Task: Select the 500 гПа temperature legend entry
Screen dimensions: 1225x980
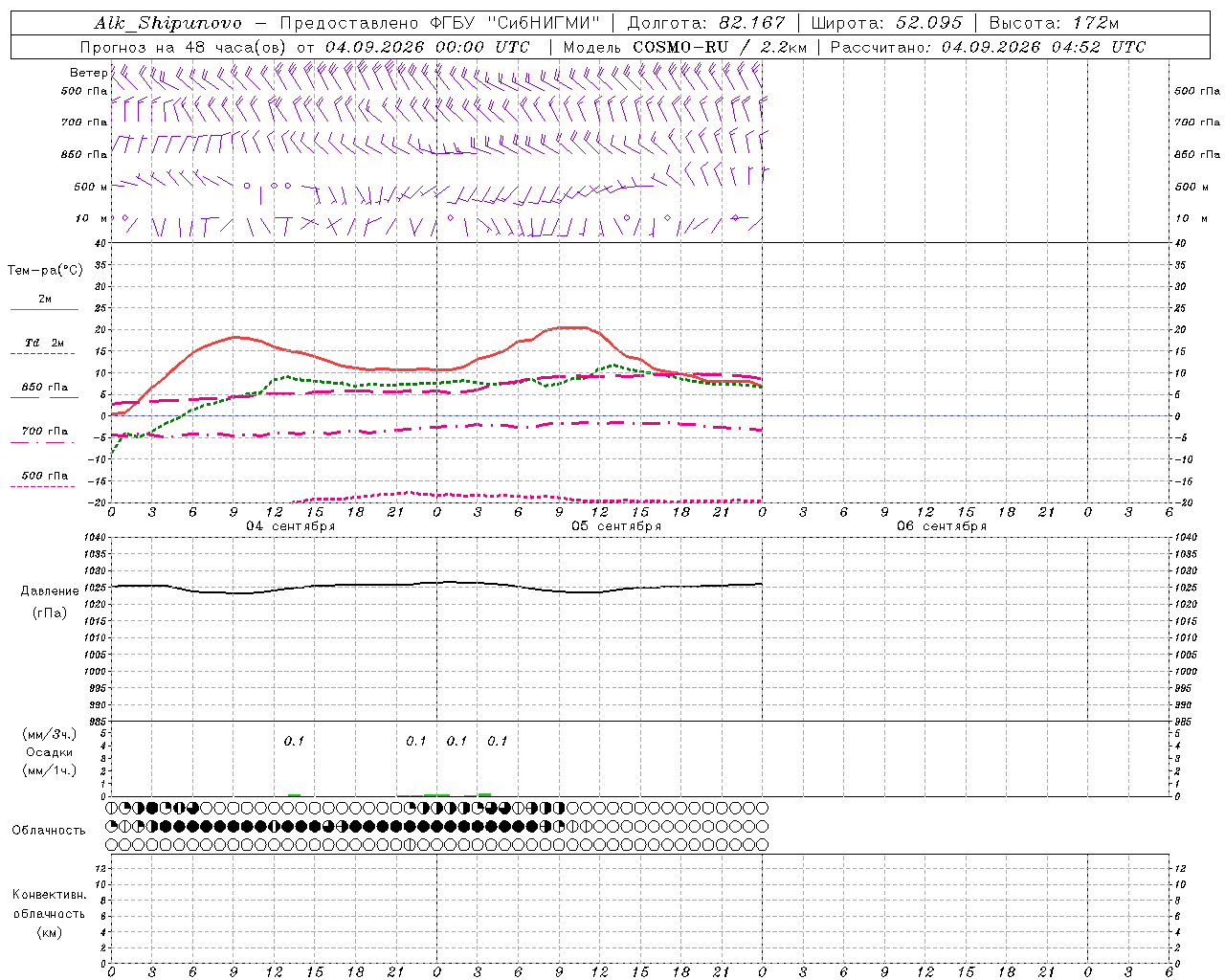Action: (x=44, y=479)
